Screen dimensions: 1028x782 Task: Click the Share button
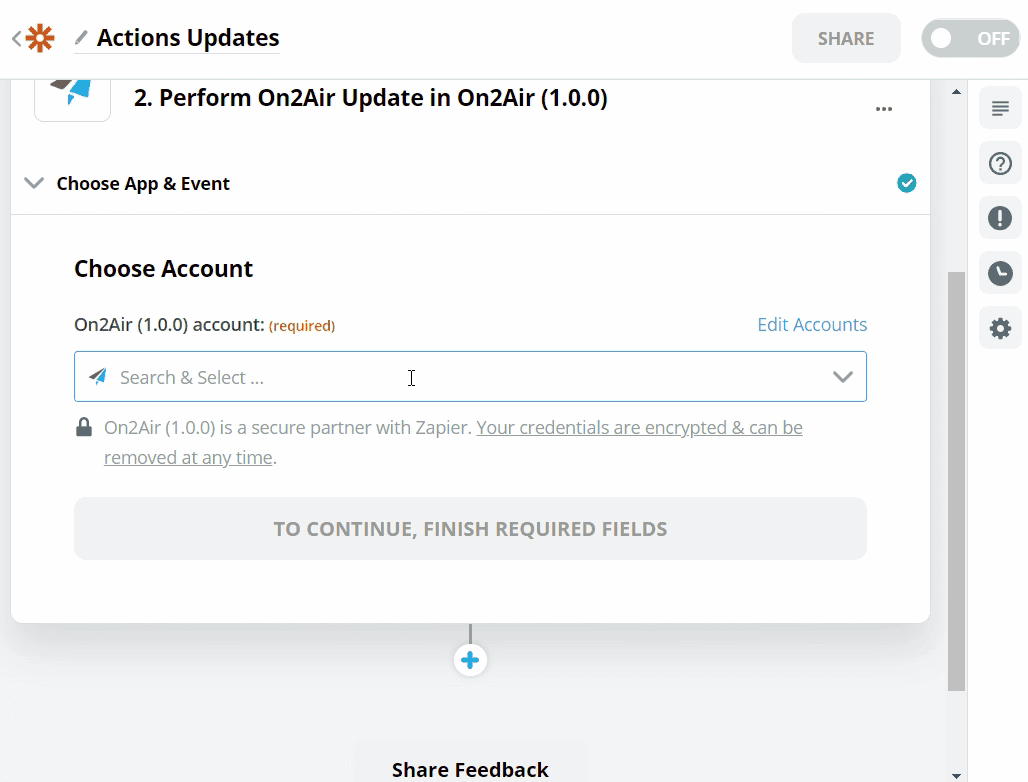click(846, 39)
